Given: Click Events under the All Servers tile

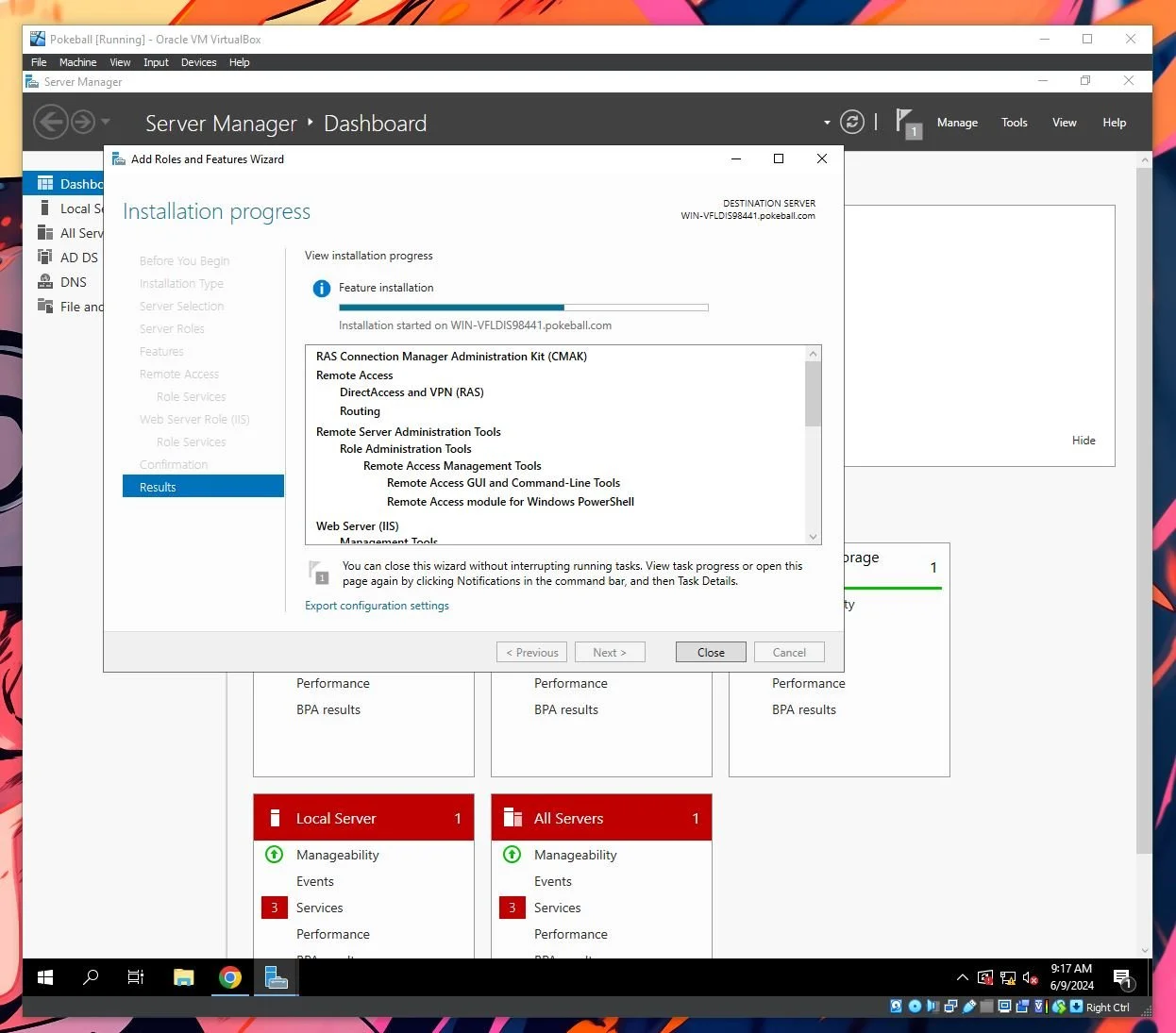Looking at the screenshot, I should (553, 881).
